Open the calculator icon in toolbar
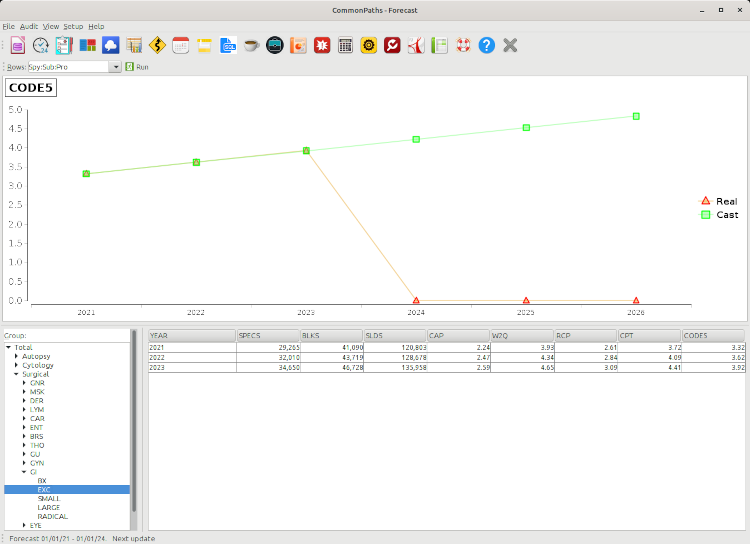The height and width of the screenshot is (544, 750). 345,45
